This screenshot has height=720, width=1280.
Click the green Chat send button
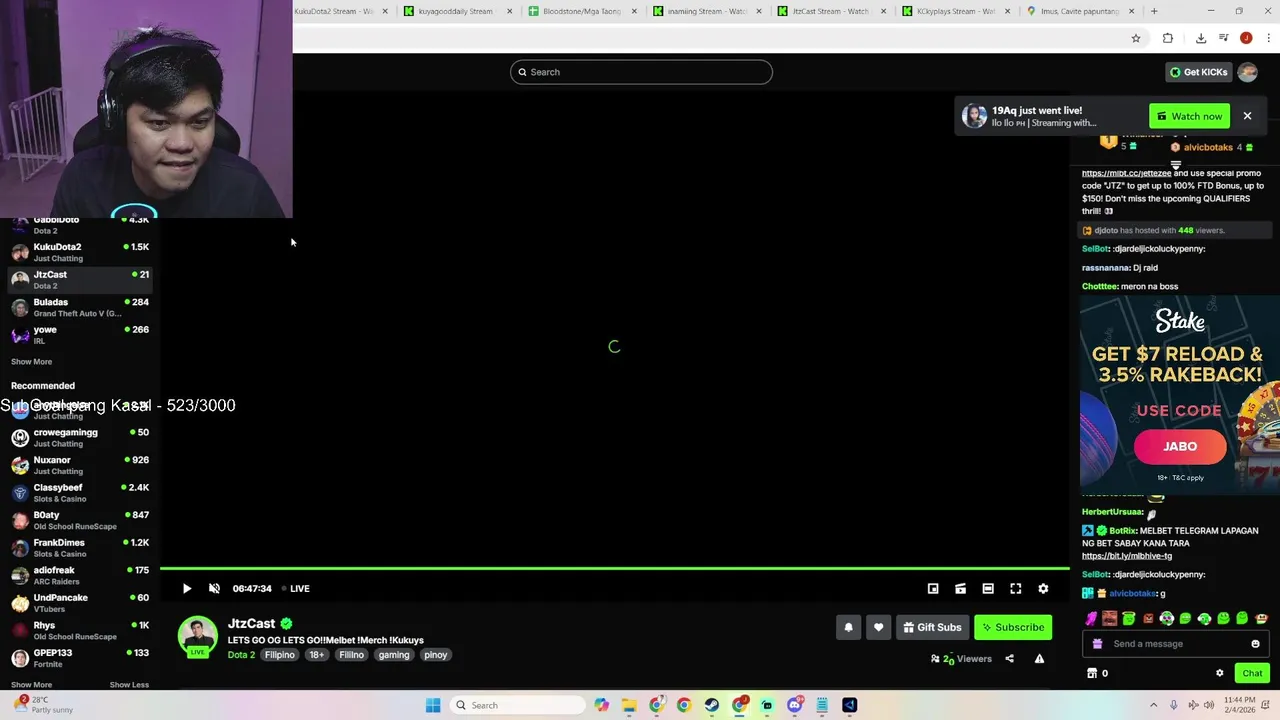coord(1252,673)
